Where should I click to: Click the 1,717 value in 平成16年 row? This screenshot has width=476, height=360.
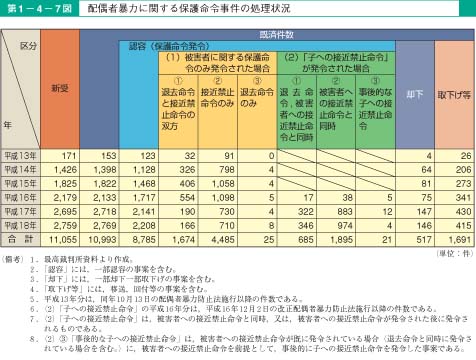pos(144,198)
